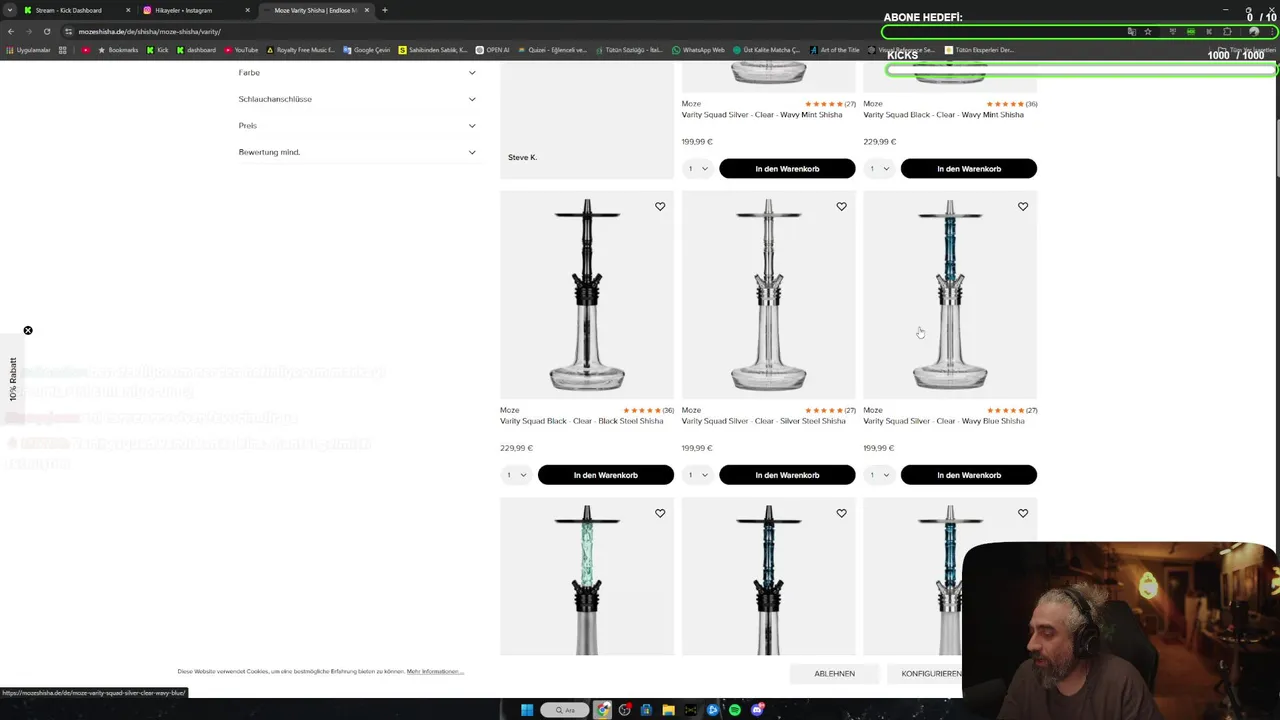Open Varity Squad Silver - Clear - Silver Steel Shisha link
This screenshot has height=720, width=1280.
pyautogui.click(x=764, y=421)
